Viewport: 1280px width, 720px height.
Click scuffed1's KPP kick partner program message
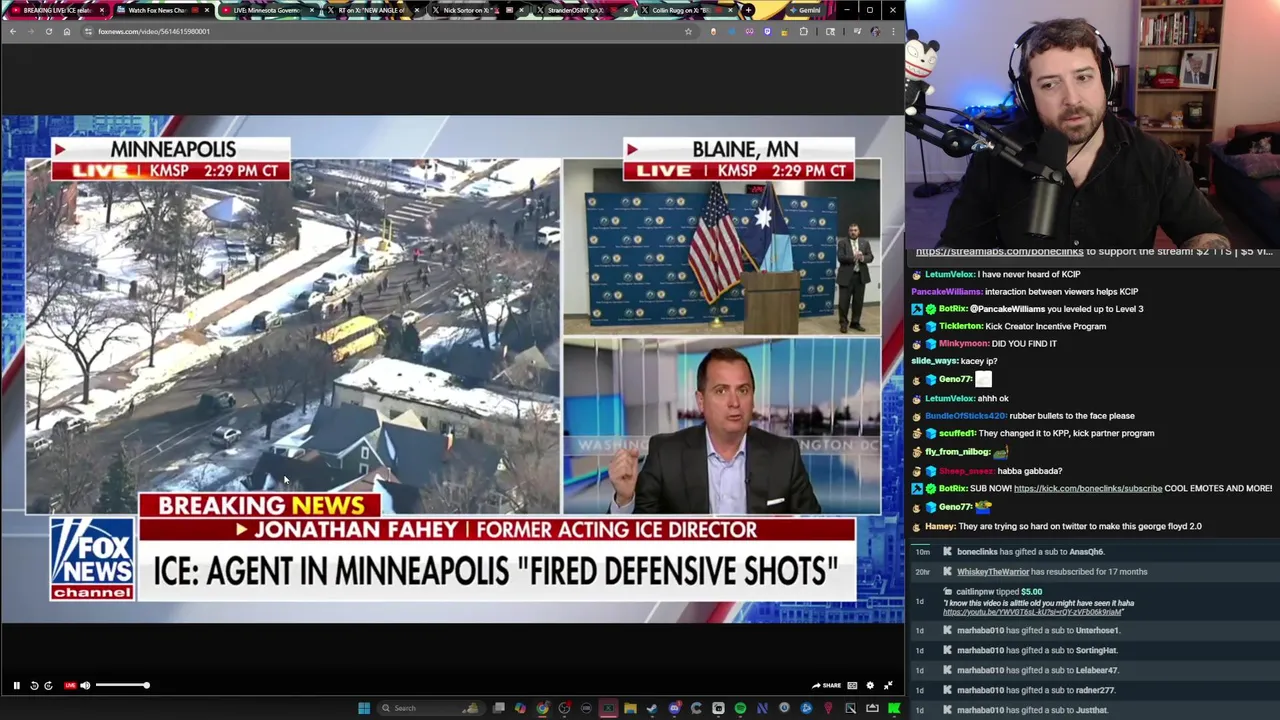pos(1066,433)
